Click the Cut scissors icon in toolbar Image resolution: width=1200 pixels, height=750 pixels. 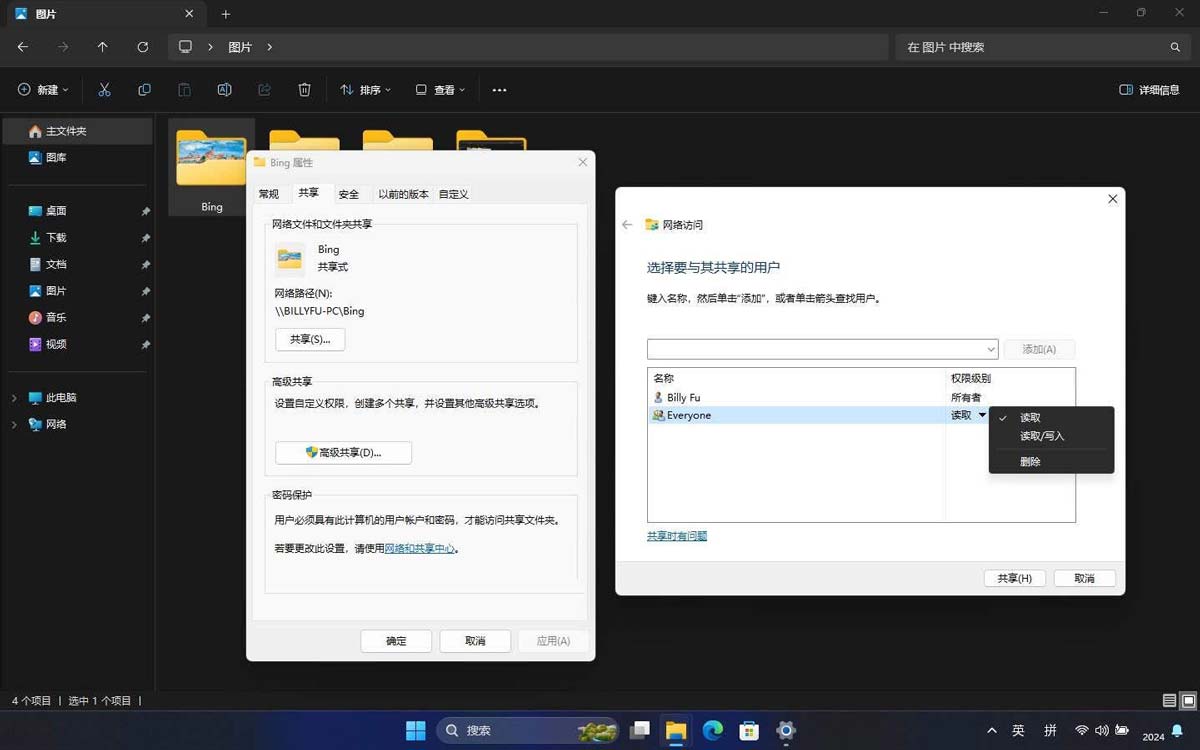pos(104,90)
